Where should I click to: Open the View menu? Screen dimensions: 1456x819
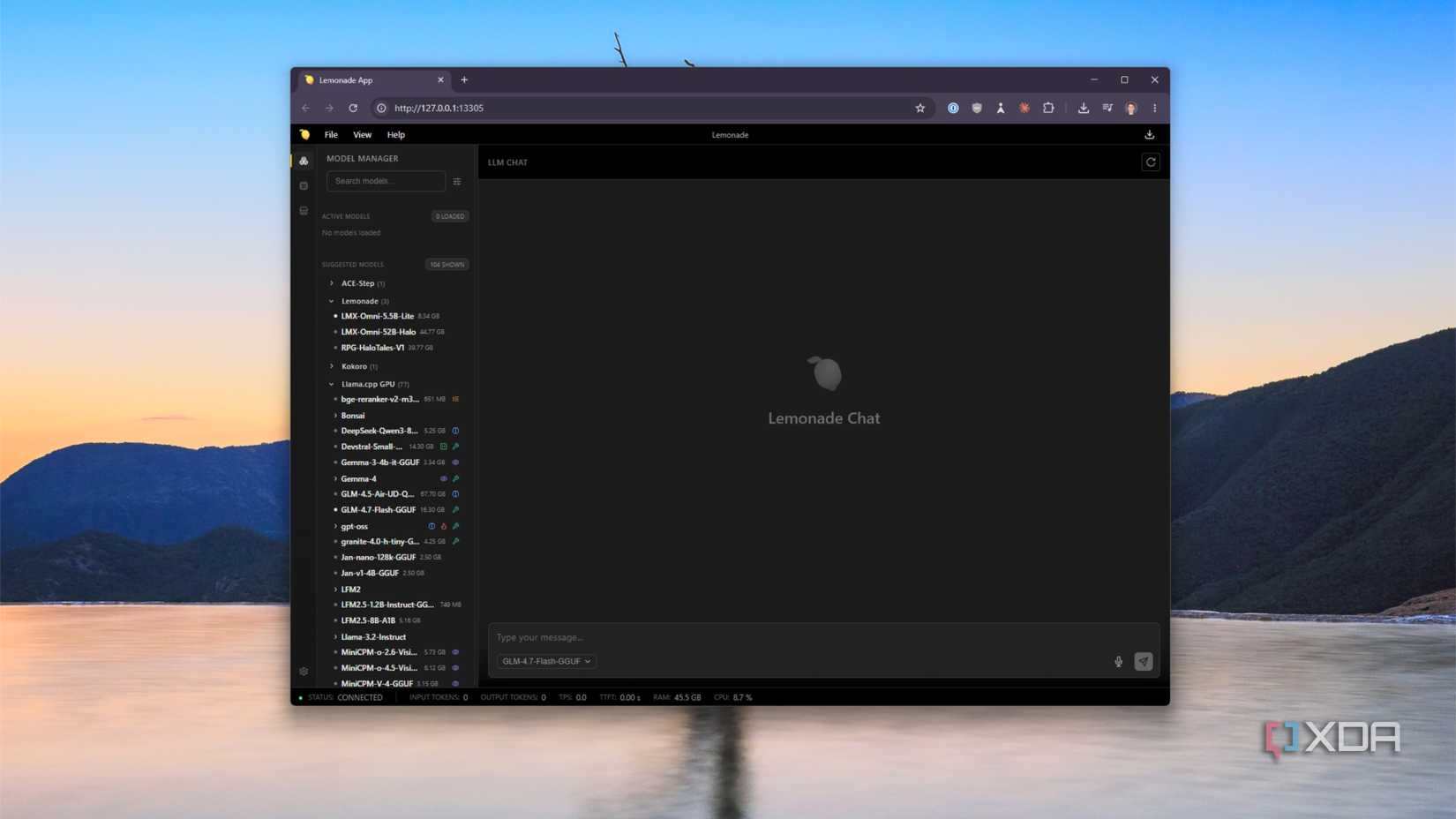click(x=362, y=135)
